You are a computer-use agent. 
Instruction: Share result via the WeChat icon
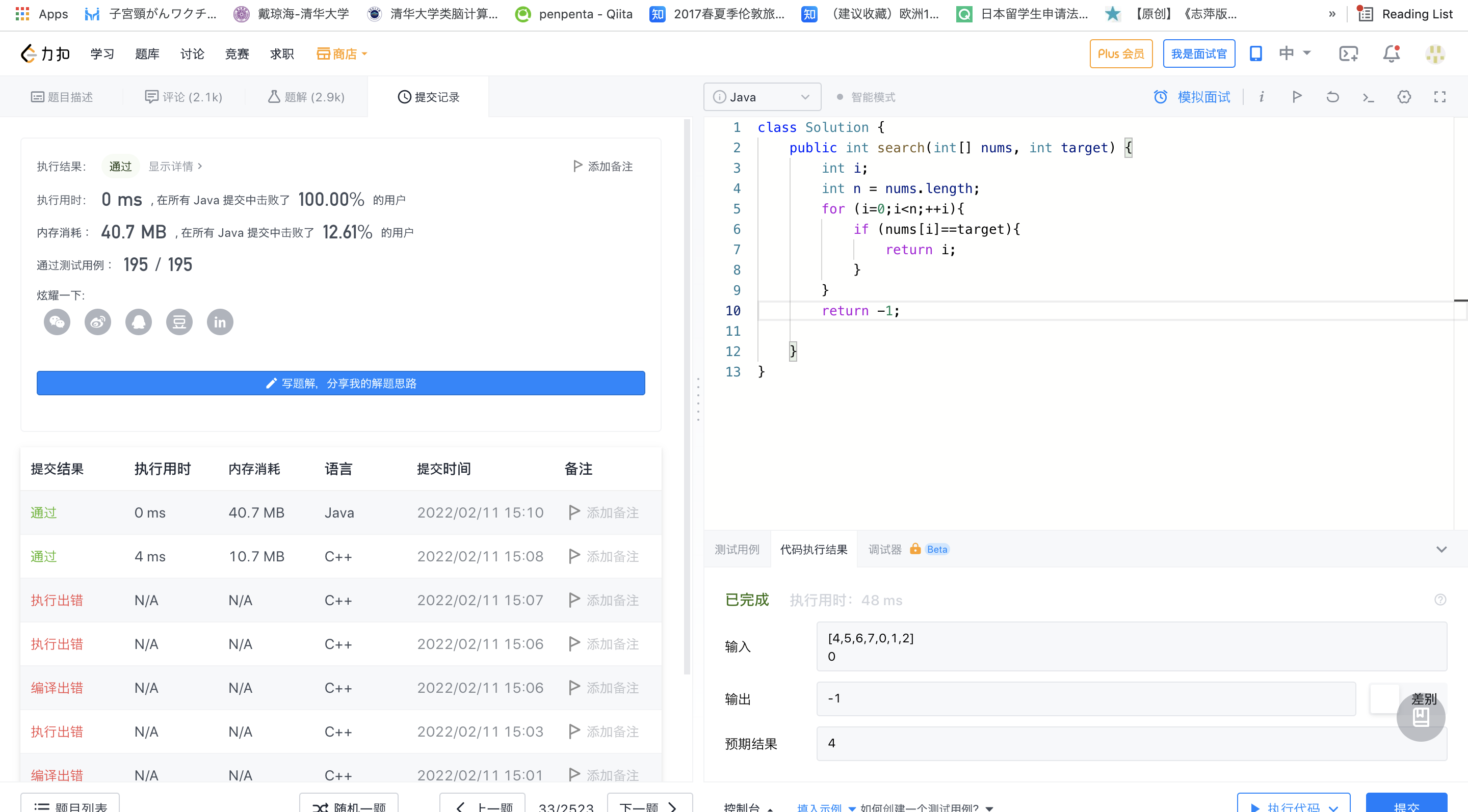[57, 322]
